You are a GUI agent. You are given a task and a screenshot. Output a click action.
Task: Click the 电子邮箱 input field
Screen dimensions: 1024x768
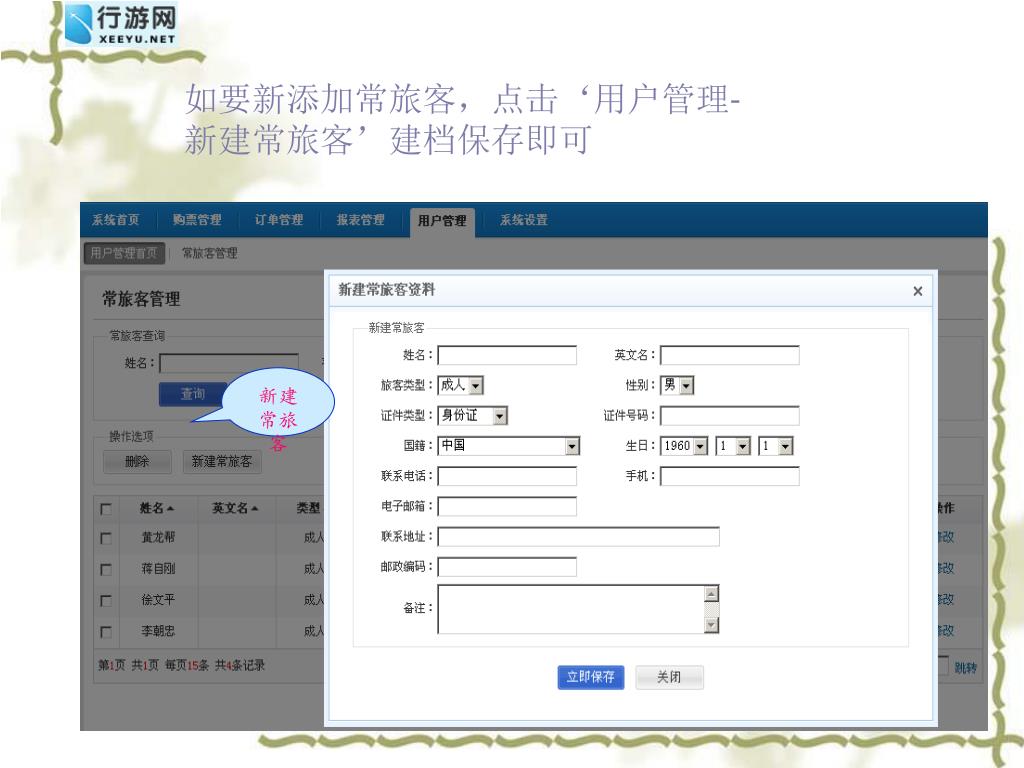(507, 506)
